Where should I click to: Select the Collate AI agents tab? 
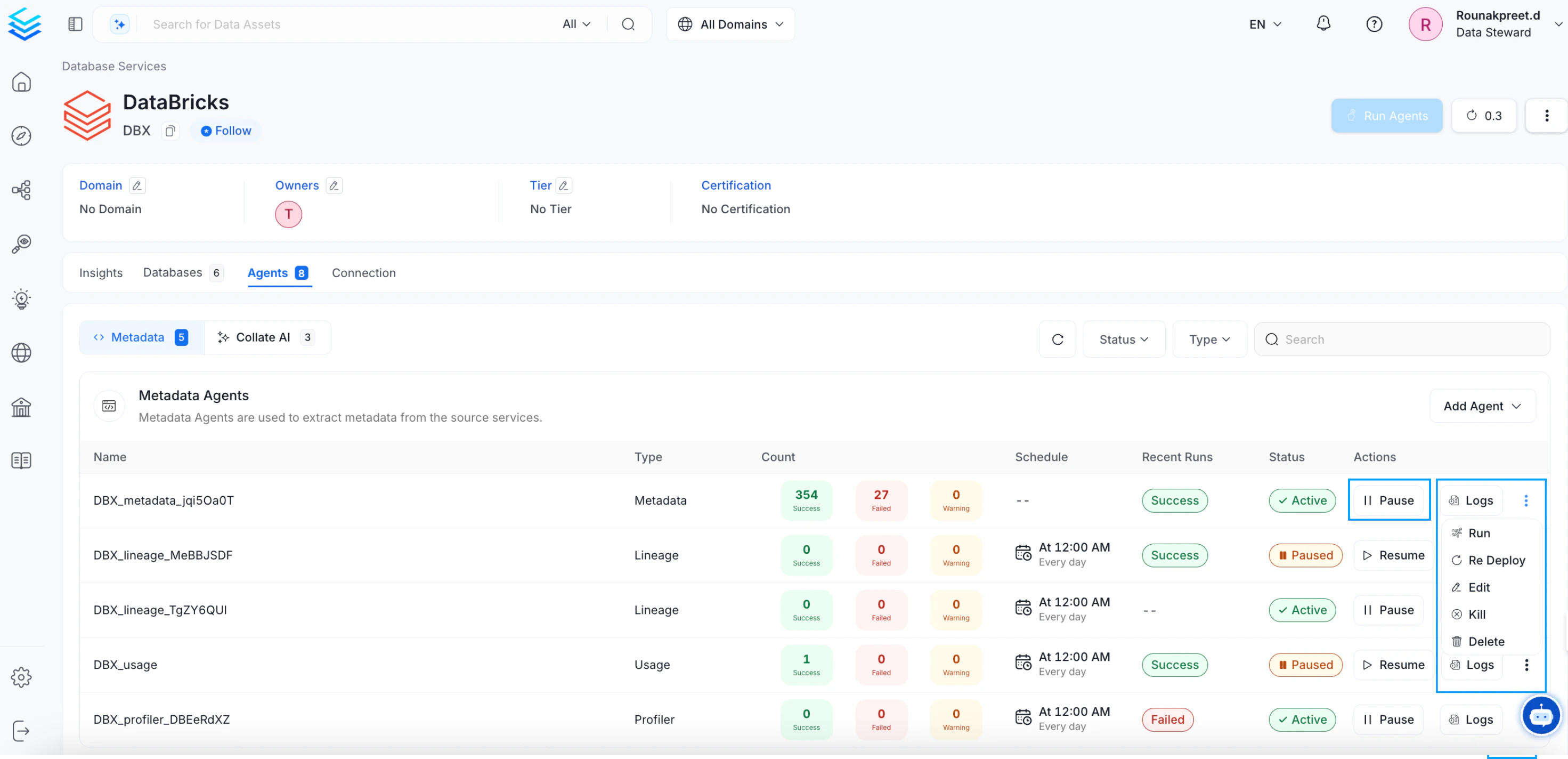(266, 337)
